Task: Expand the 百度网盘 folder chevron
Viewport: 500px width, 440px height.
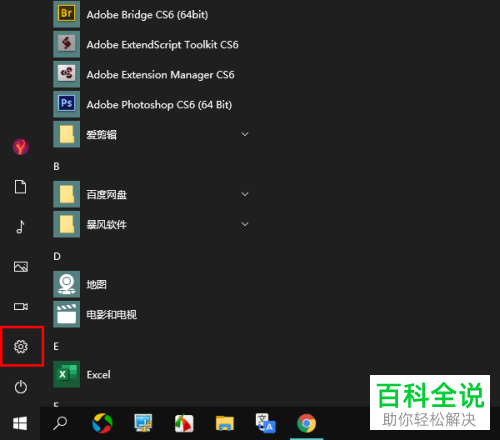Action: [245, 194]
